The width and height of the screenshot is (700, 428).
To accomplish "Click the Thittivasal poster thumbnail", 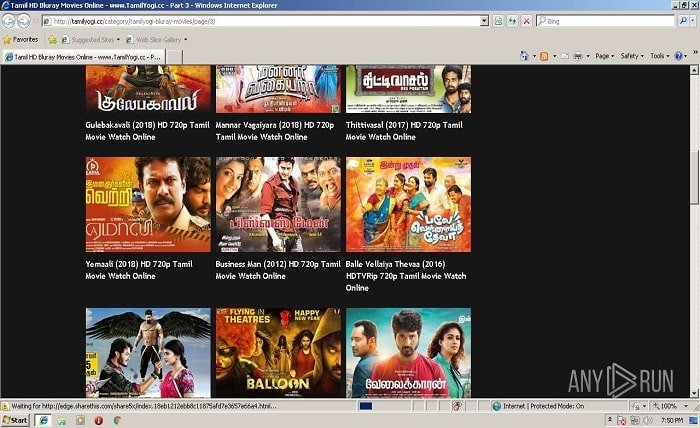I will 408,89.
